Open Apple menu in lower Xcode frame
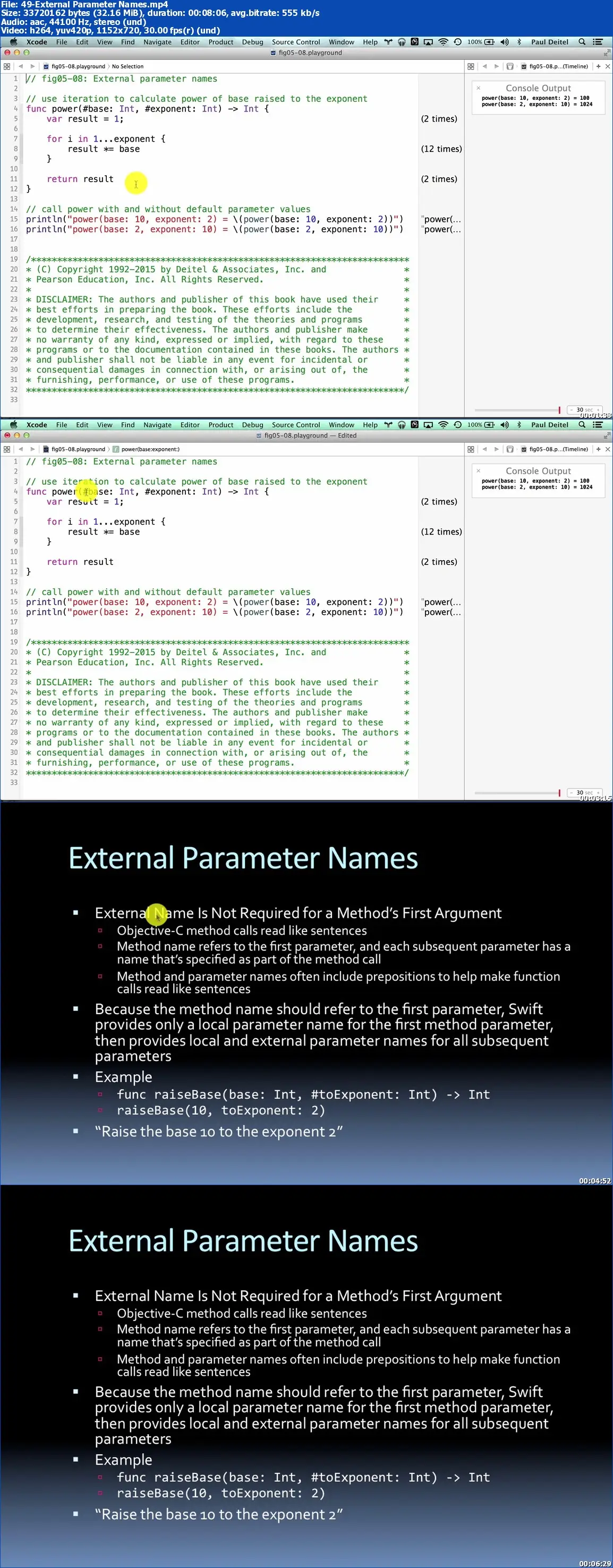Screen dimensions: 613x1568 (x=13, y=425)
